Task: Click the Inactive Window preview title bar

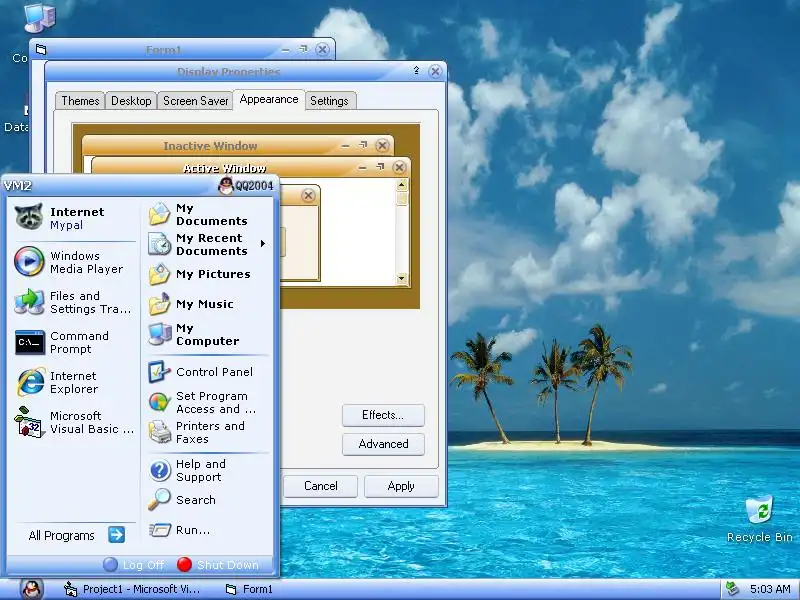Action: point(238,146)
